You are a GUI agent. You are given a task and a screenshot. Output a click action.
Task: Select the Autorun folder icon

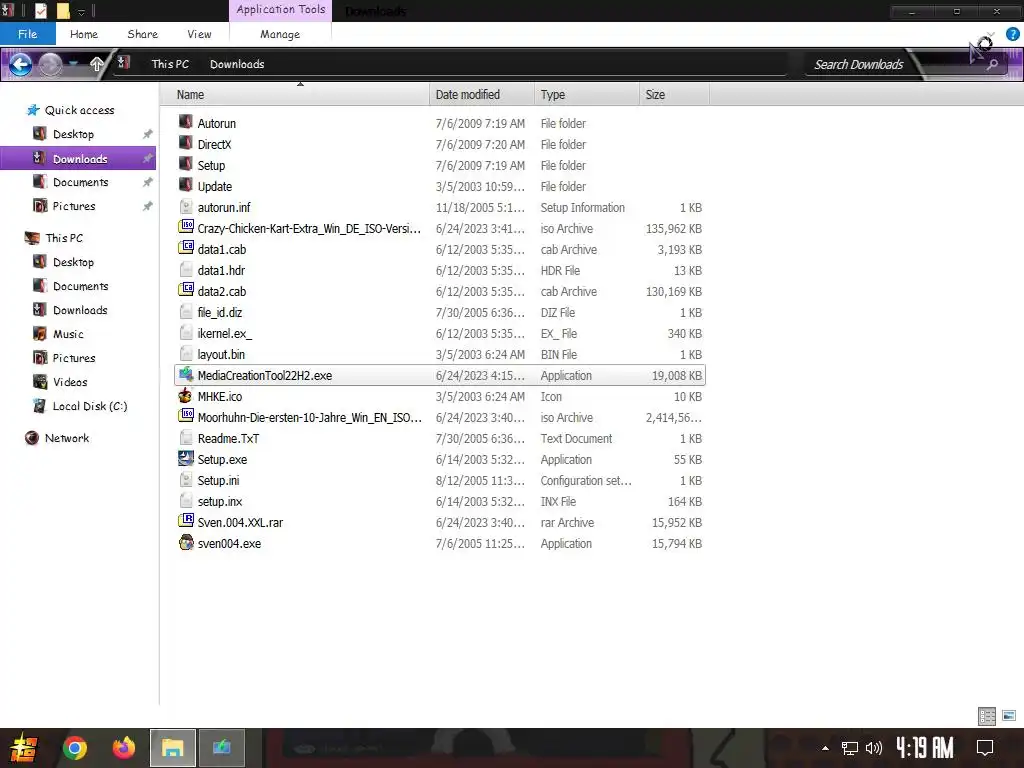pos(185,122)
